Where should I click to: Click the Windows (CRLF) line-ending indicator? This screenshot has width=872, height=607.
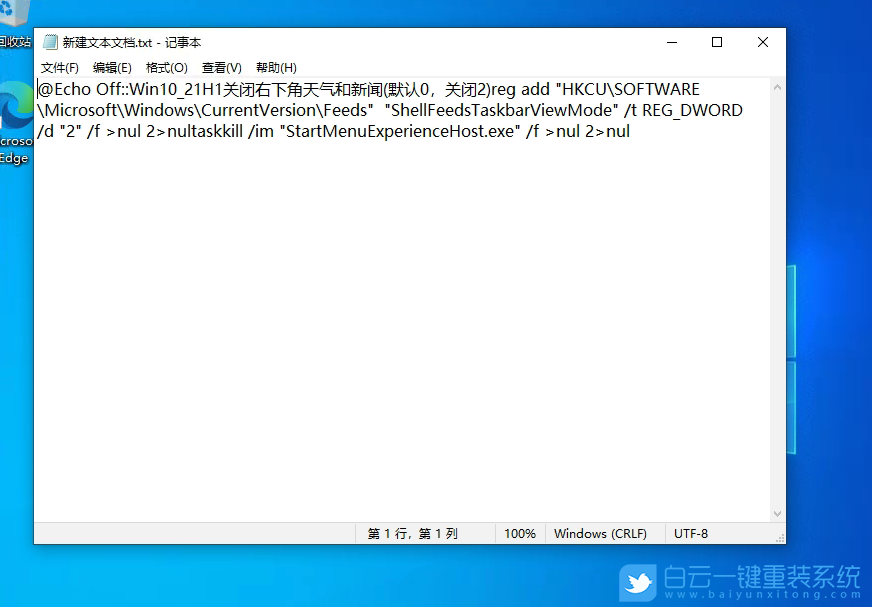point(604,533)
